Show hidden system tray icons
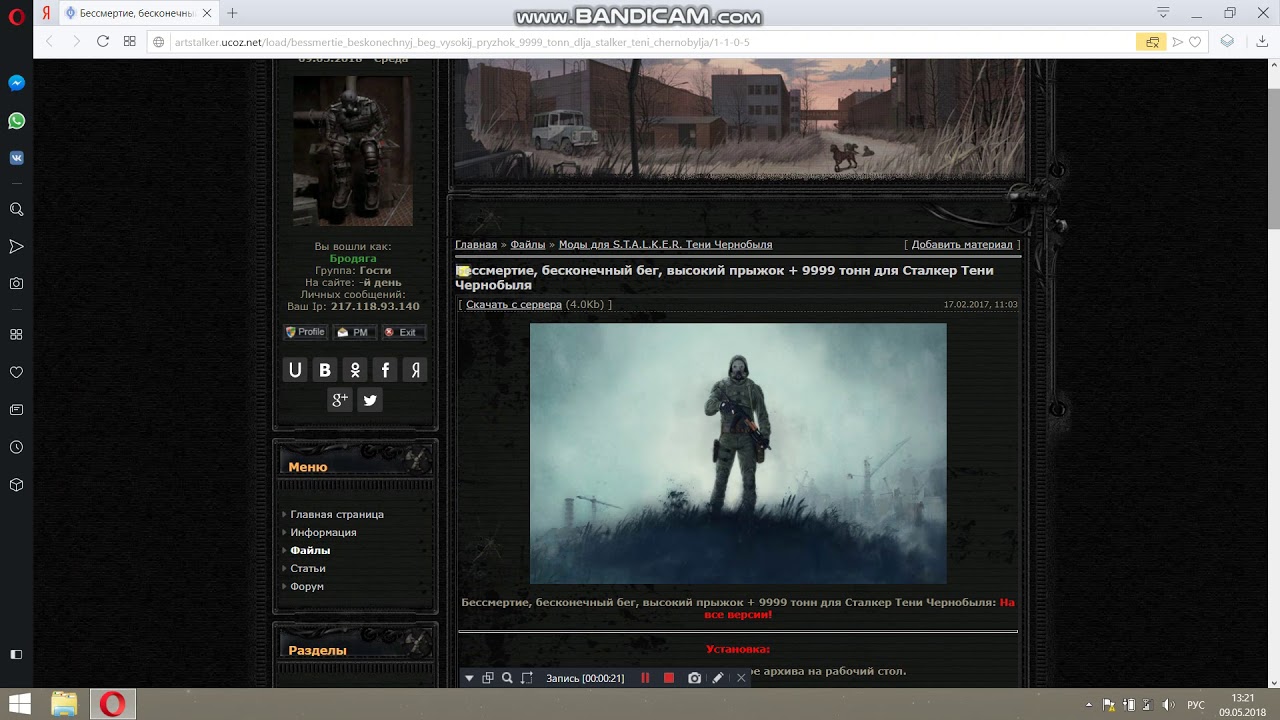Screen dimensions: 1280x720 click(x=1089, y=705)
